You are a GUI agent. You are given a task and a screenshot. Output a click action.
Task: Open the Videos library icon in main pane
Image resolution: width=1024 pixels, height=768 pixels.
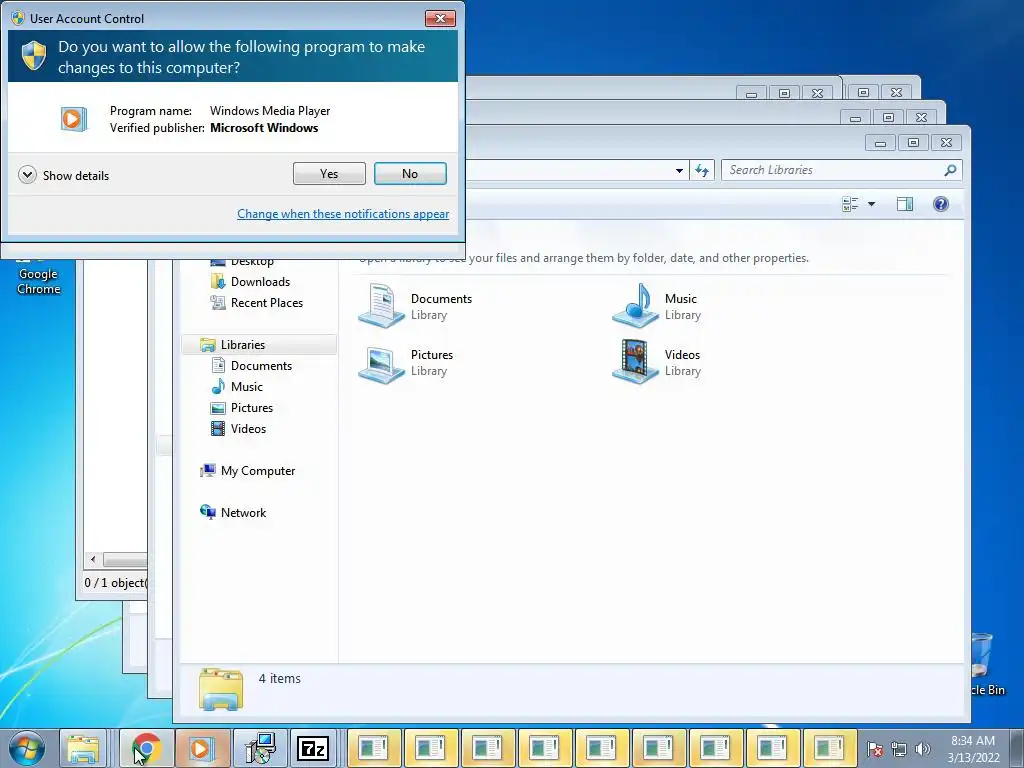click(635, 362)
